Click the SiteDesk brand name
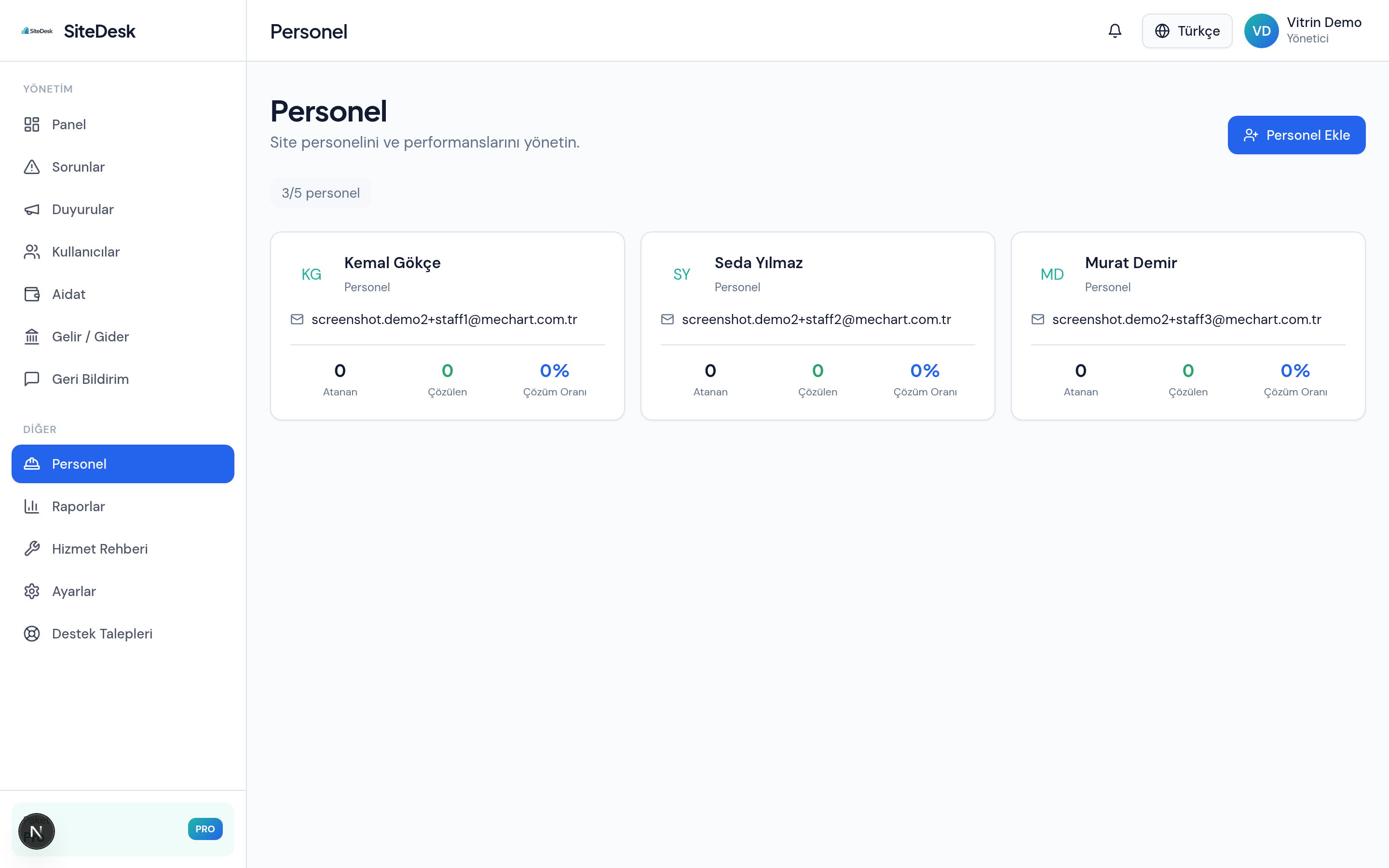 100,31
